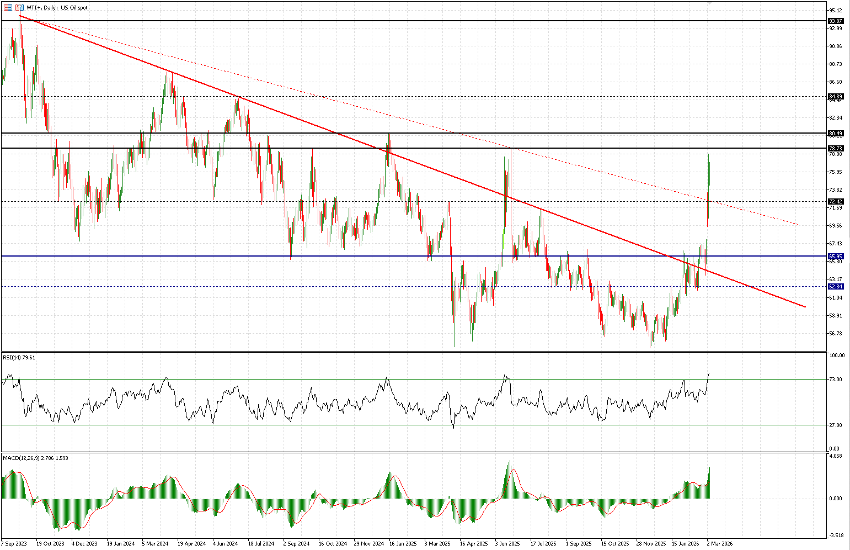Click the topmost black price label on the axis
Screen dimensions: 850x550
click(836, 20)
